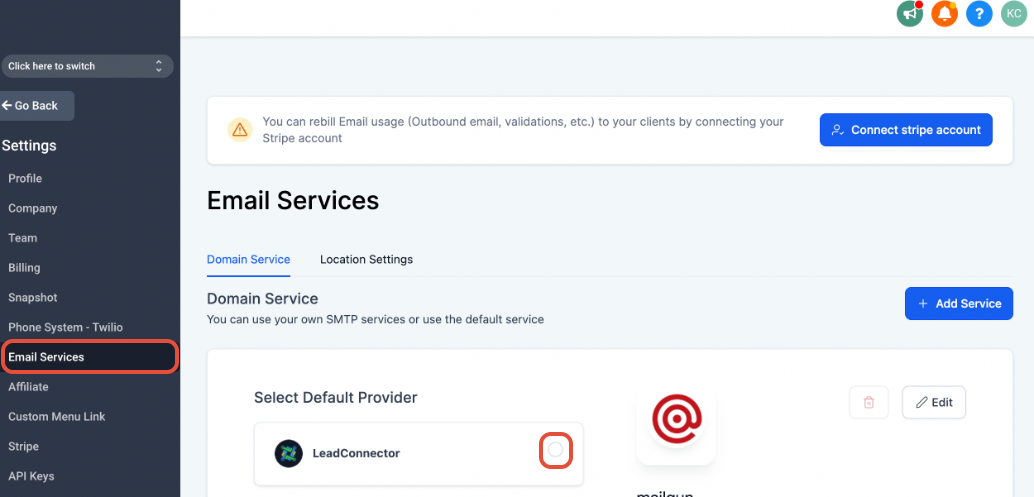Click Connect stripe account button

pyautogui.click(x=906, y=130)
